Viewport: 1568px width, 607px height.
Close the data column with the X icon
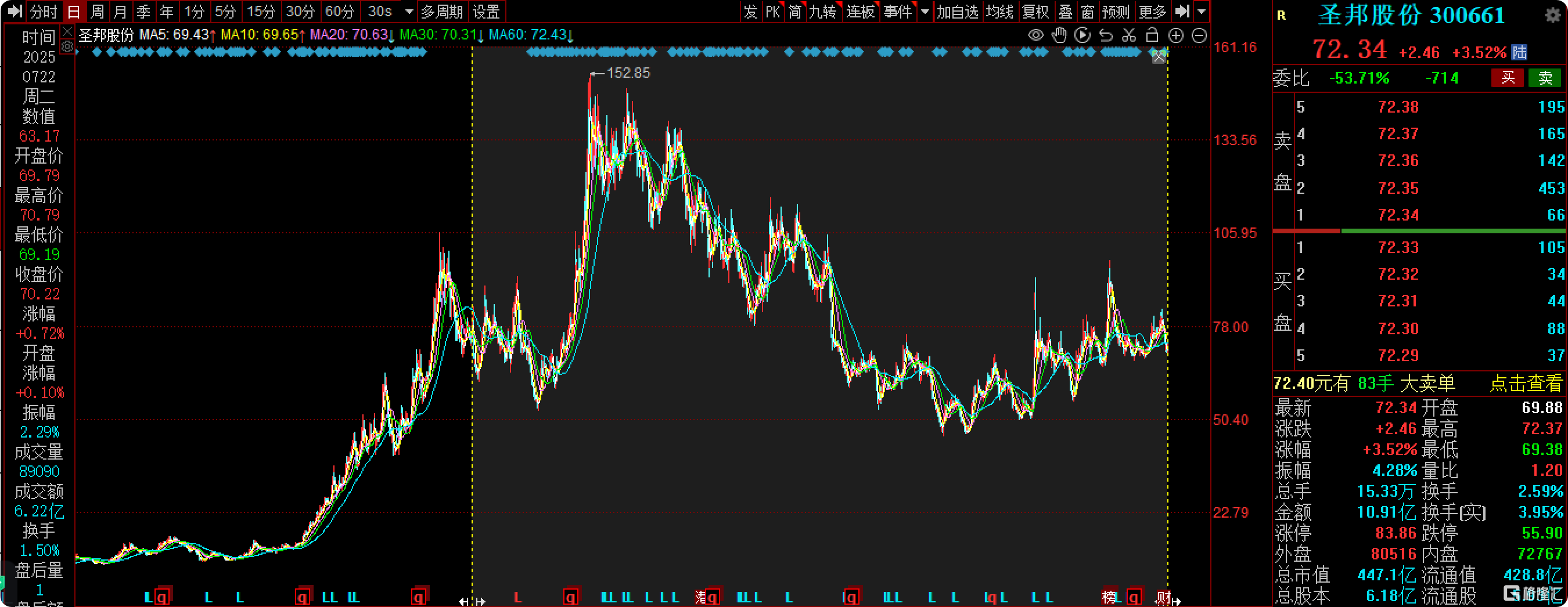pos(67,31)
